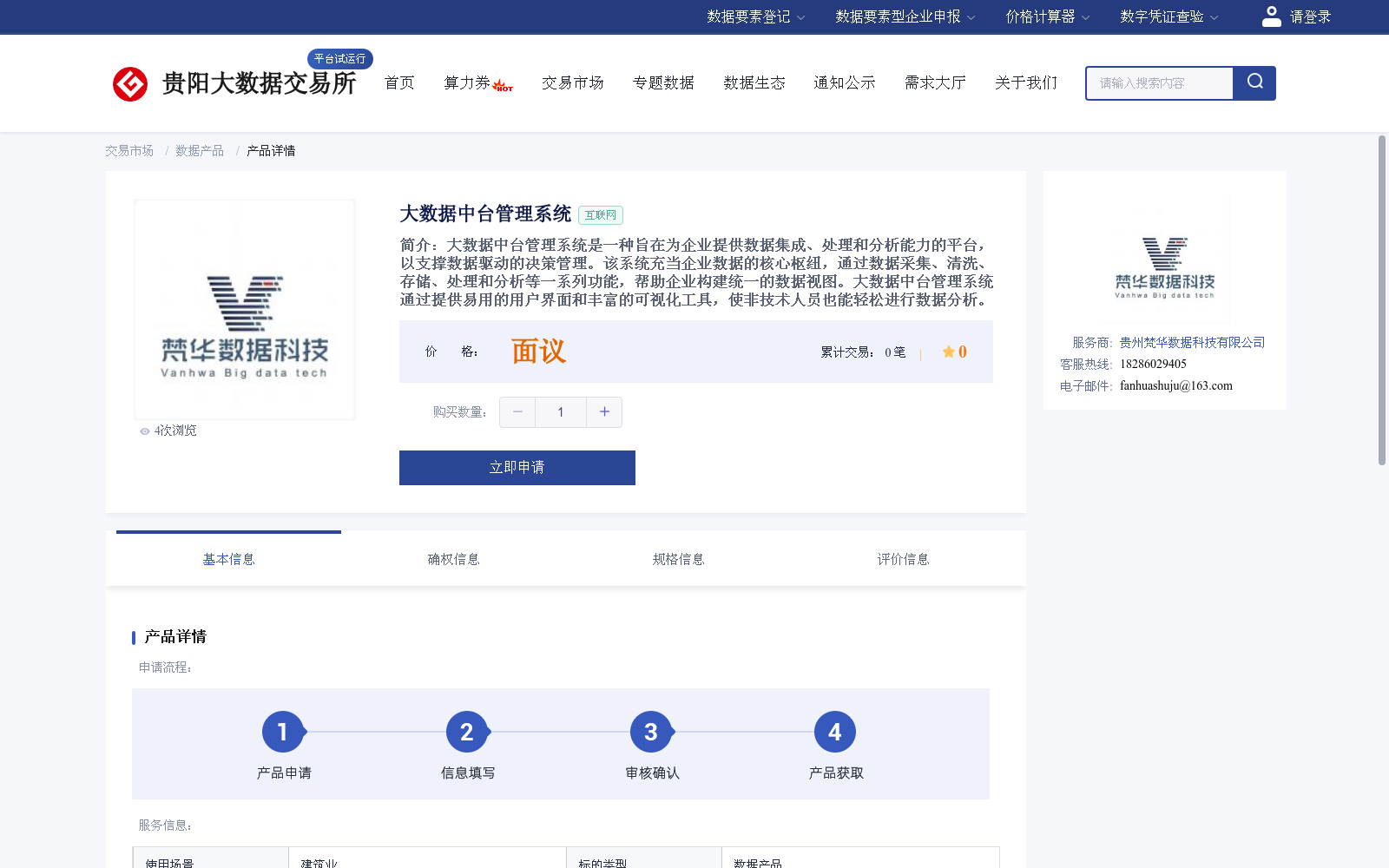Click the user avatar login icon
1389x868 pixels.
(1271, 16)
